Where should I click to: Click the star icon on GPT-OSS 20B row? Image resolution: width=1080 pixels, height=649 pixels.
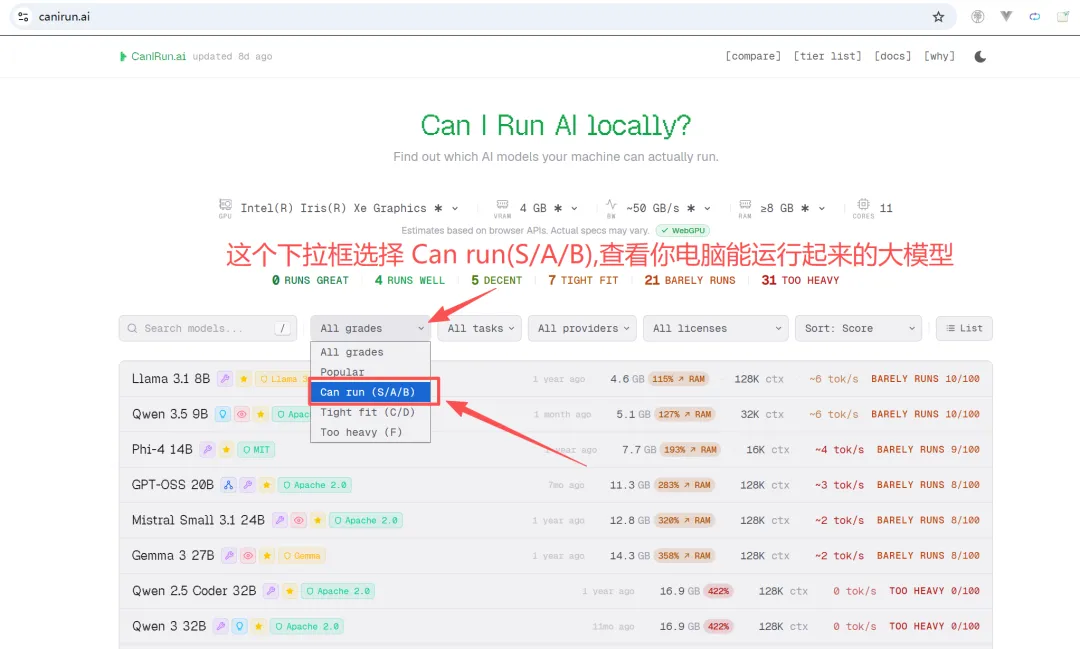coord(267,485)
